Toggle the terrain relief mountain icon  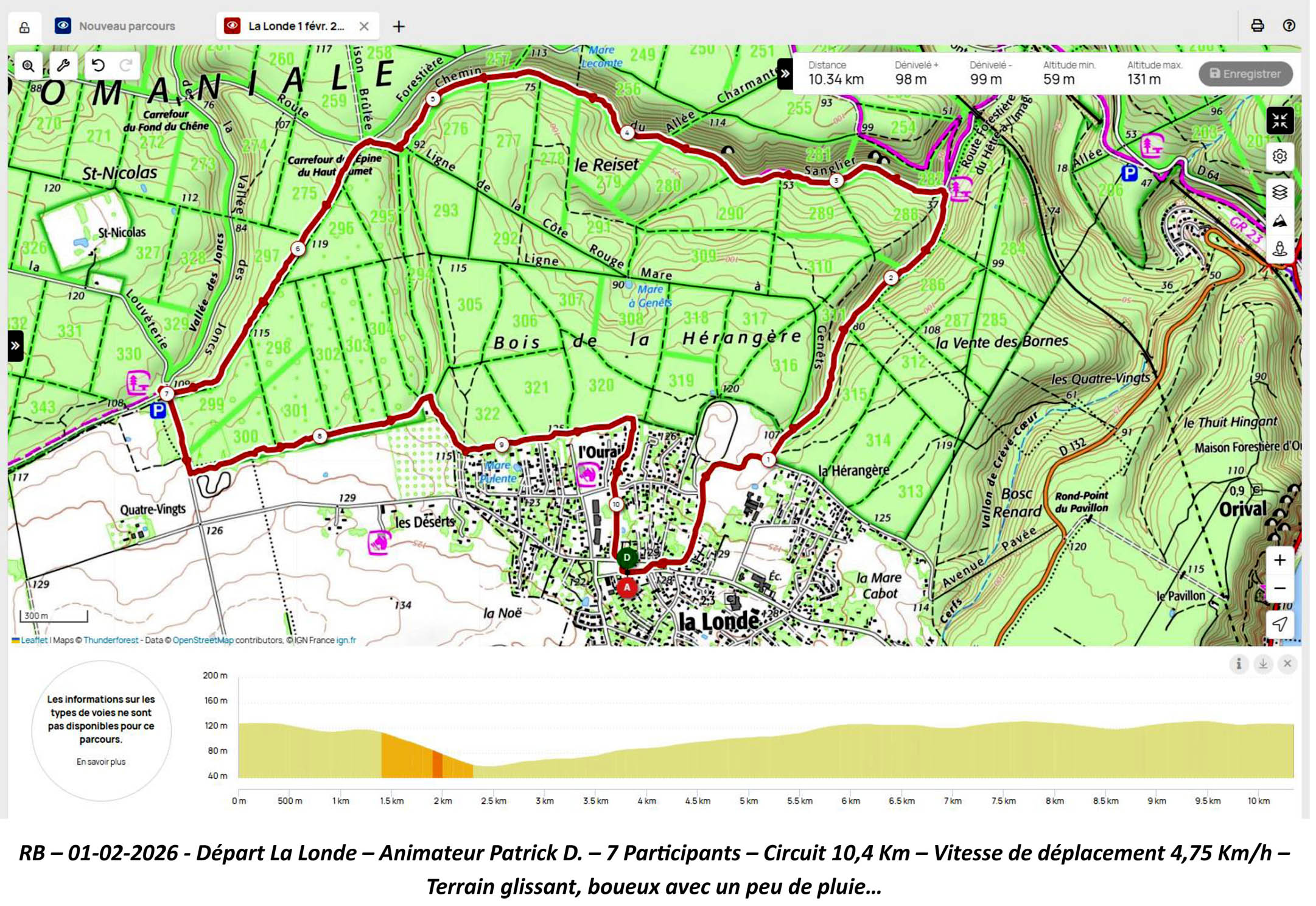(1279, 221)
